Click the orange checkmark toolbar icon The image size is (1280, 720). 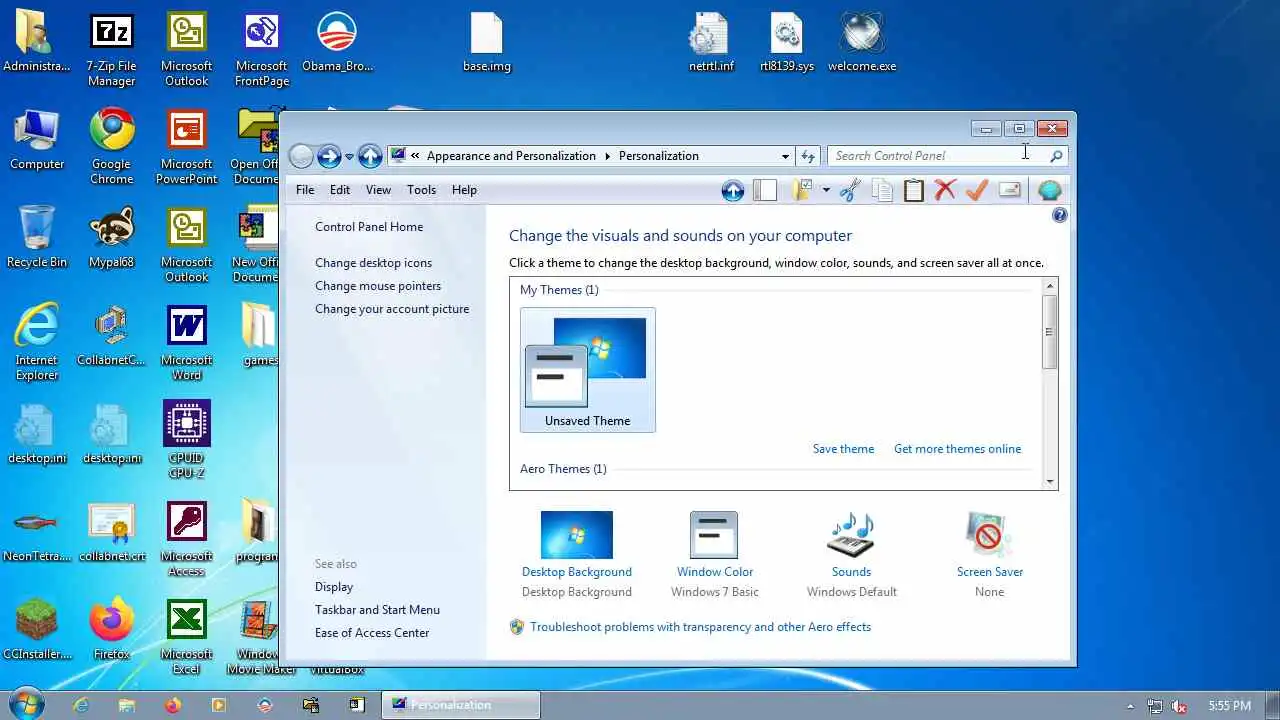(x=977, y=190)
